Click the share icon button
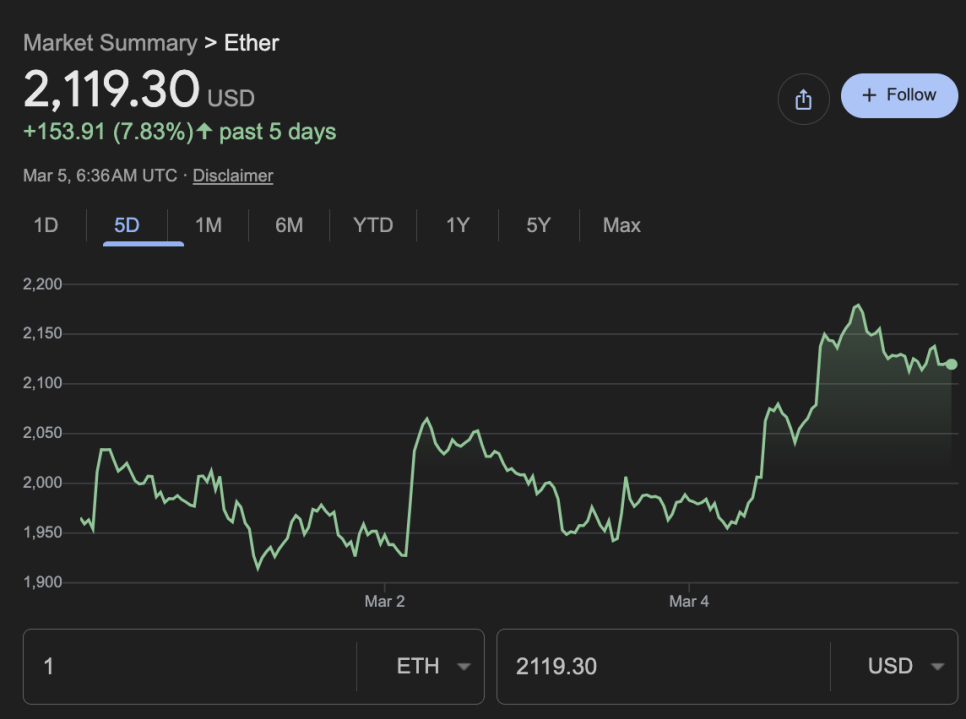This screenshot has width=966, height=719. [x=803, y=99]
